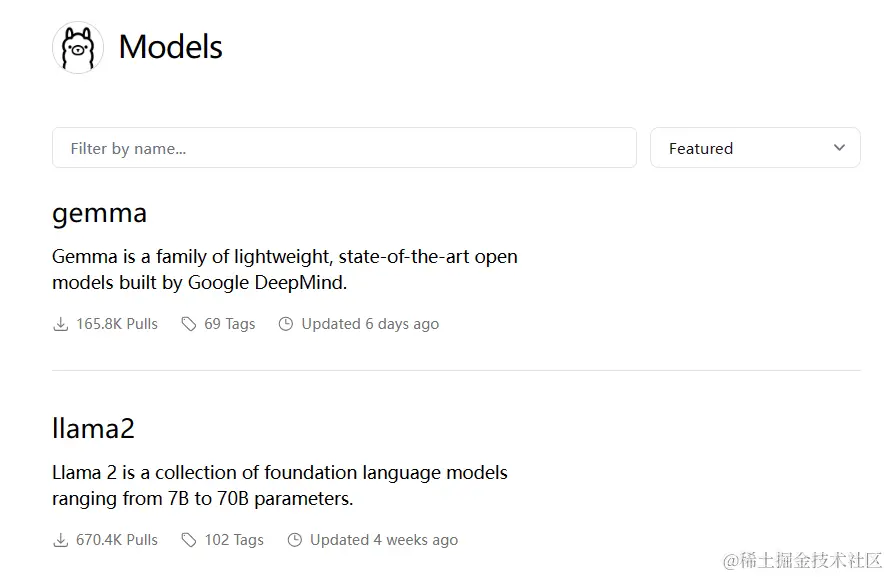Focus the Filter by name input field
889x577 pixels.
344,148
